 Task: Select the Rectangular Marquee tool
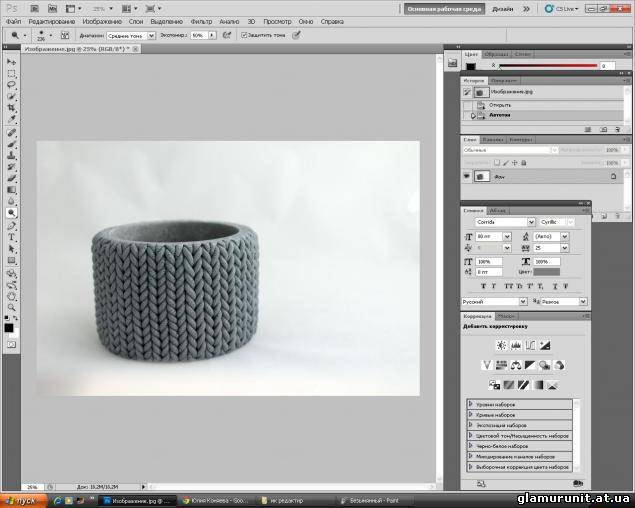pyautogui.click(x=11, y=74)
